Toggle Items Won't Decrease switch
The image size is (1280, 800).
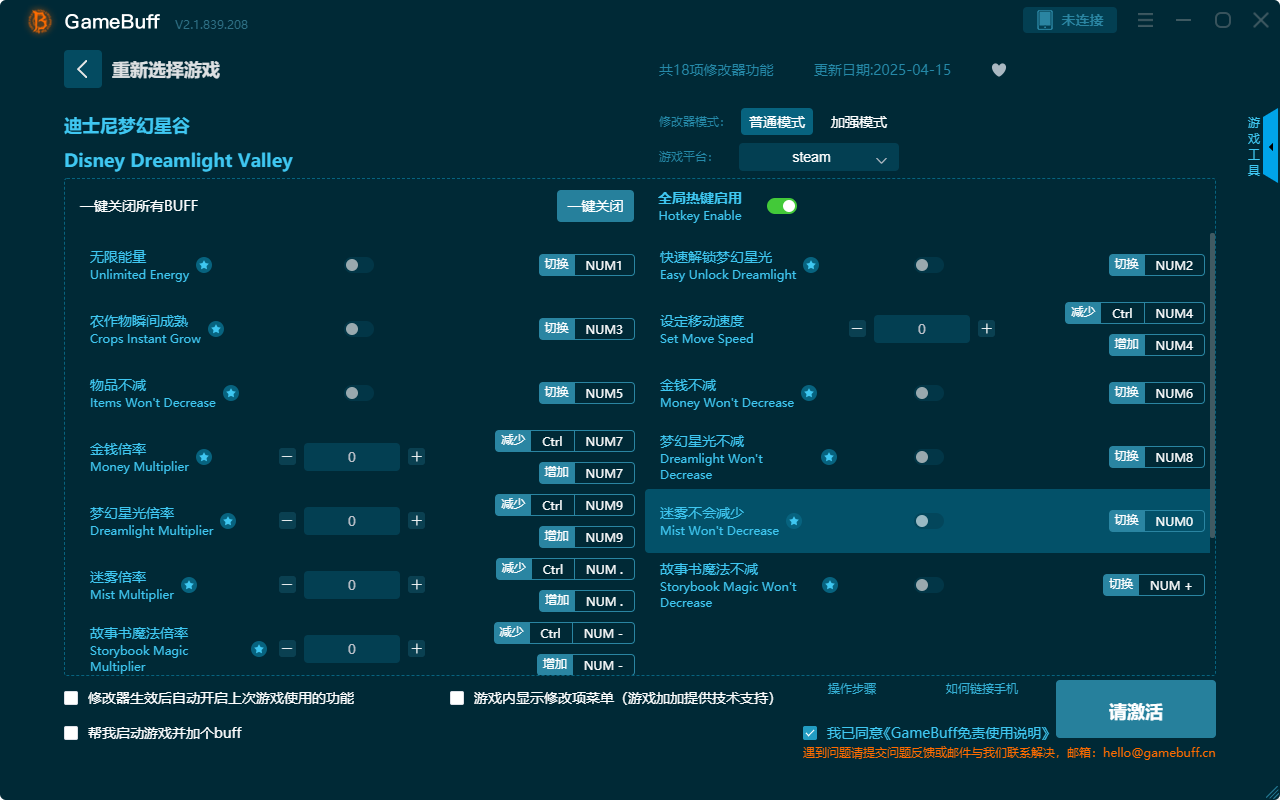(x=359, y=393)
